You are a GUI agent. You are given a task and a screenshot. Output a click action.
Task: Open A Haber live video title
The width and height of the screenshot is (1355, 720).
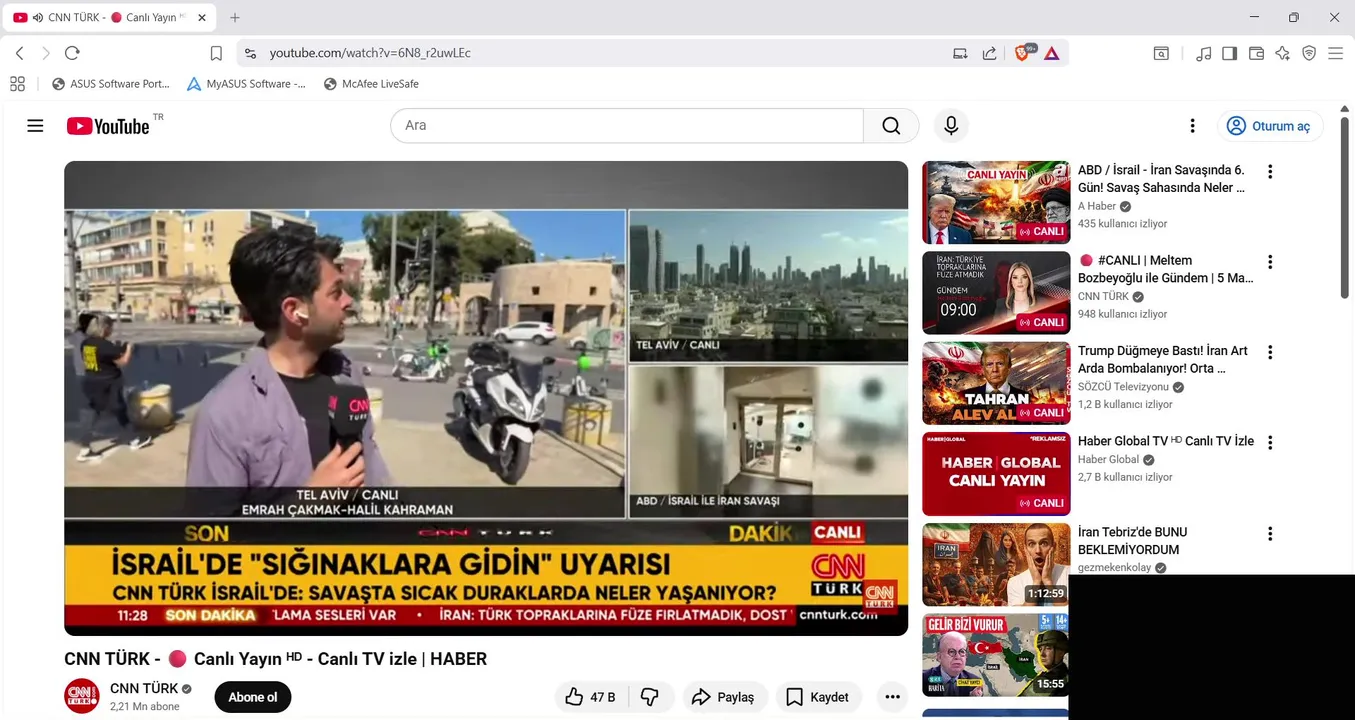[x=1162, y=179]
